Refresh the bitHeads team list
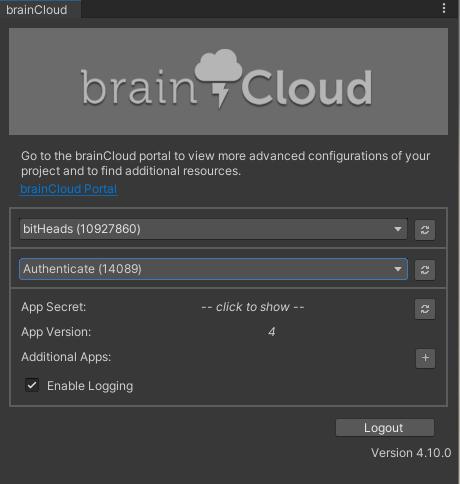 point(425,230)
